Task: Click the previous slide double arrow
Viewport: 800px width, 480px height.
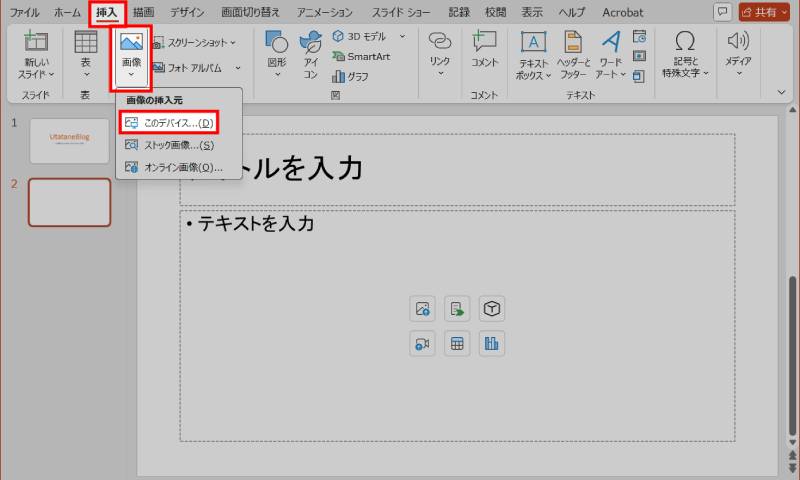Action: pyautogui.click(x=792, y=455)
